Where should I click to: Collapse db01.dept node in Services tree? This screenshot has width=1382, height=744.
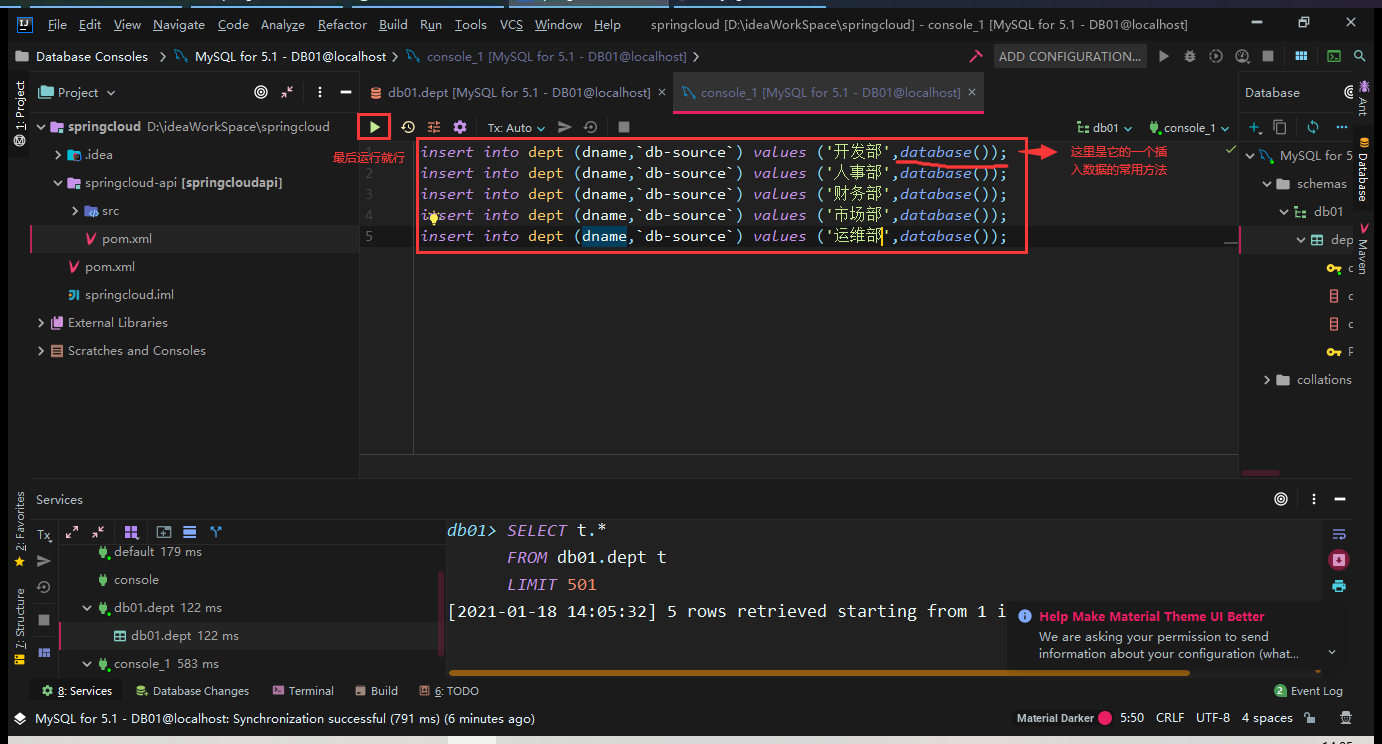tap(87, 608)
